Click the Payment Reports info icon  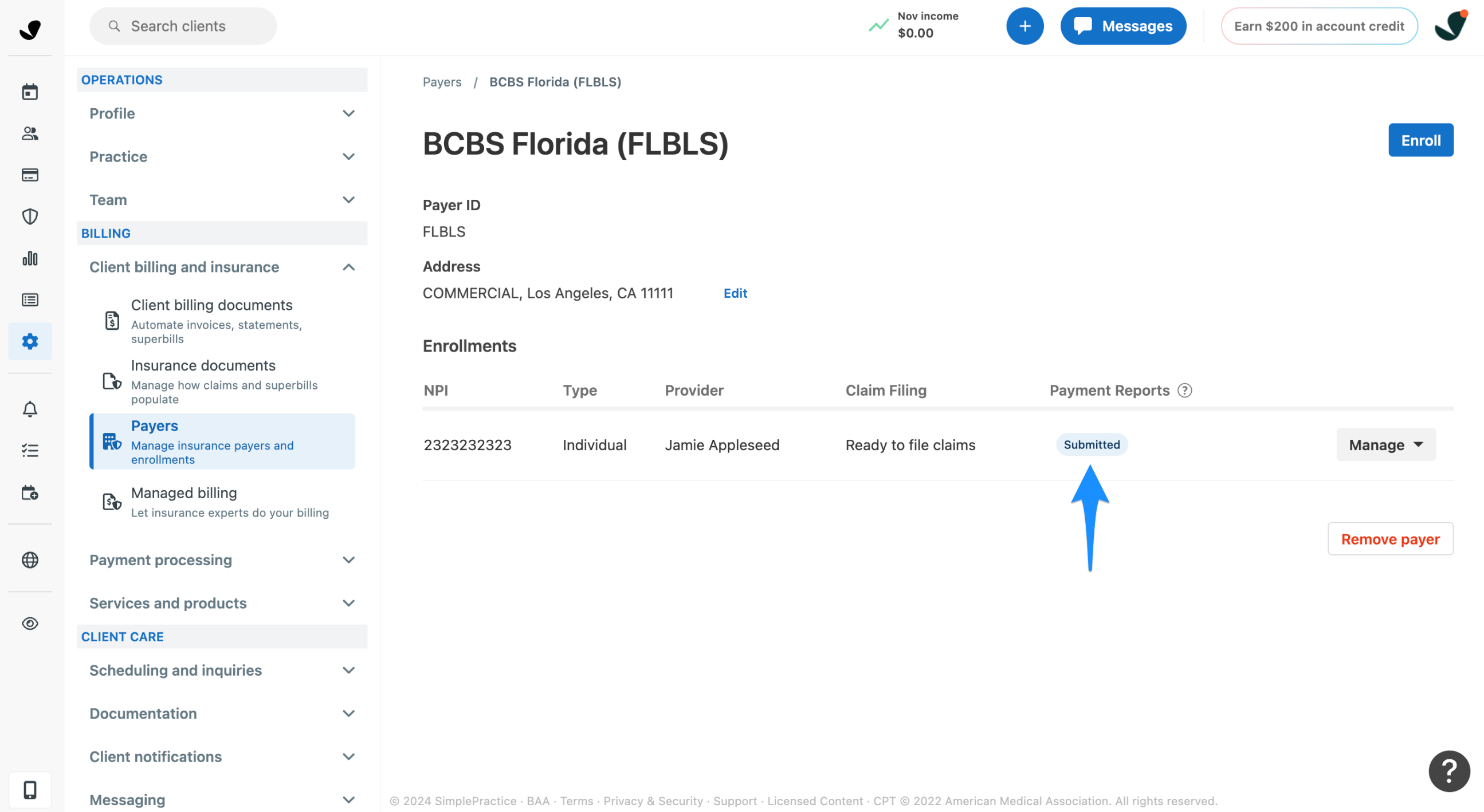coord(1184,391)
